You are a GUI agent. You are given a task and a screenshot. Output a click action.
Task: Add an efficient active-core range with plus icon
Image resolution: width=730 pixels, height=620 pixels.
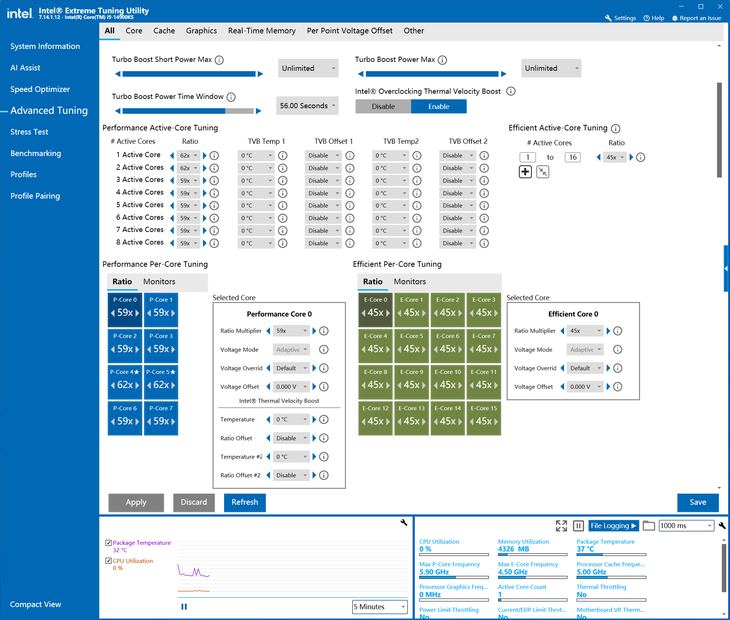coord(525,172)
